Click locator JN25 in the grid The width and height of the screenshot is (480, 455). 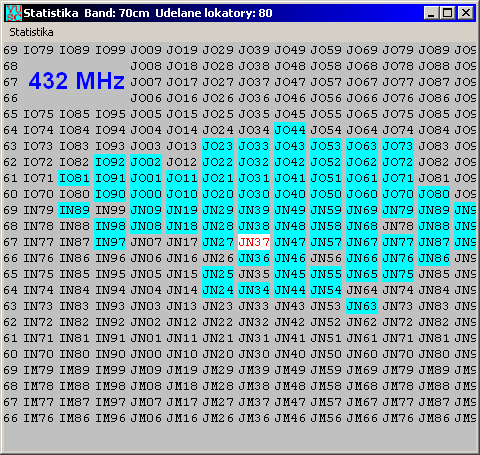pos(218,274)
